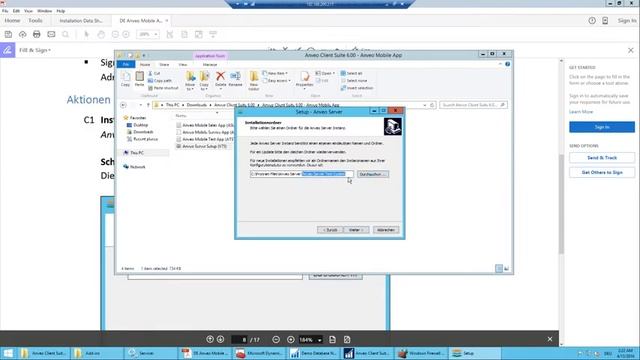
Task: Open the blue File tab in Explorer
Action: 126,64
